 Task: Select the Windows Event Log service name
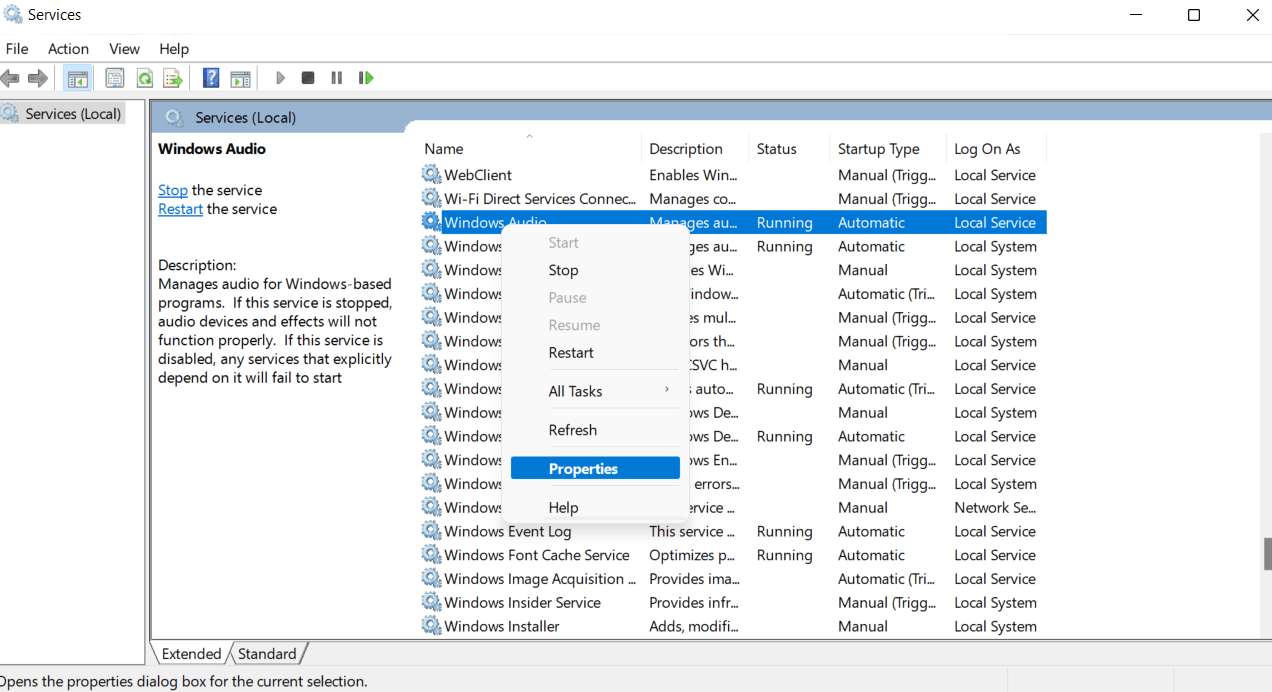pos(508,531)
